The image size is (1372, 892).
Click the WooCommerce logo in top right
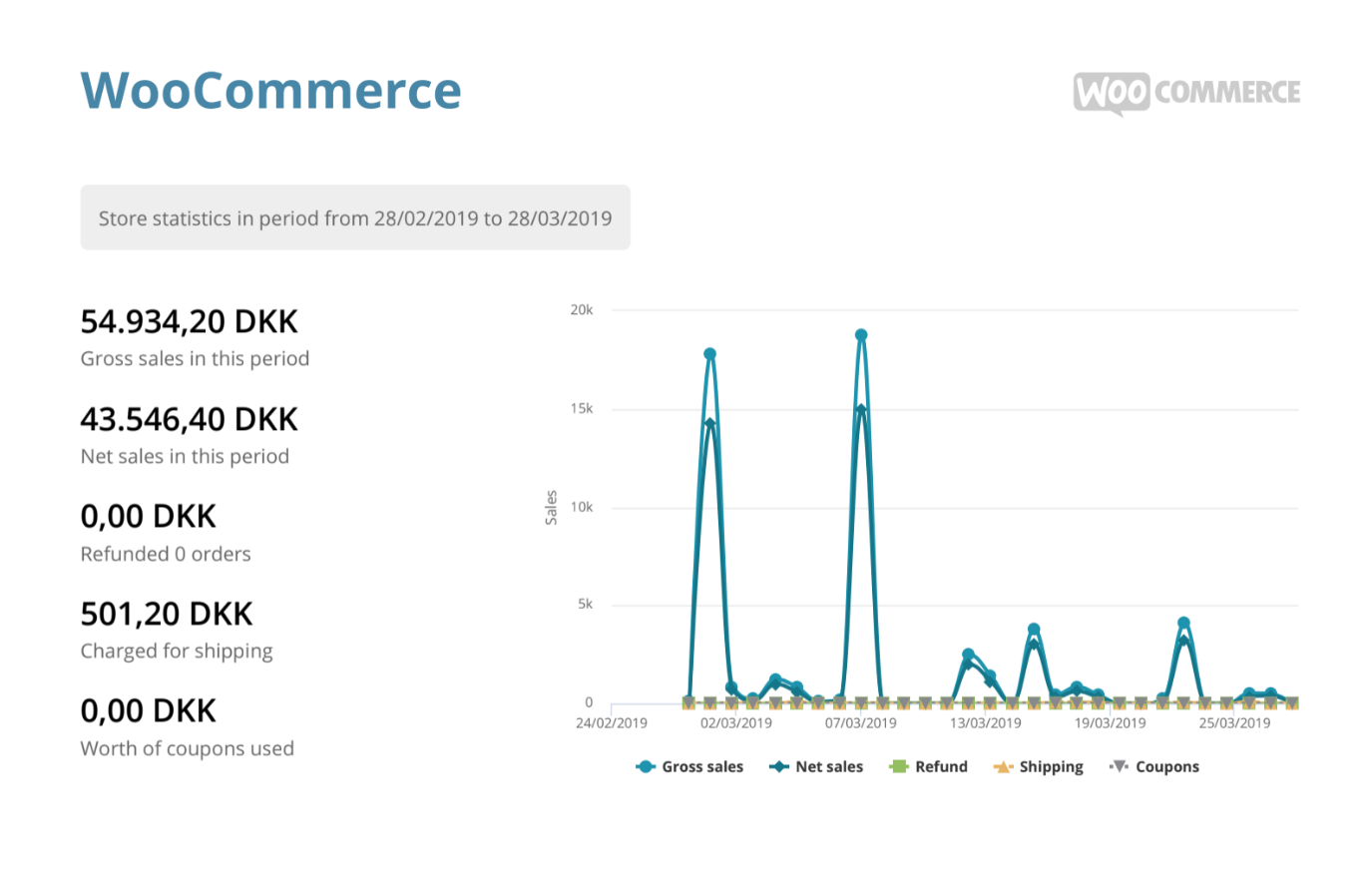[1186, 93]
